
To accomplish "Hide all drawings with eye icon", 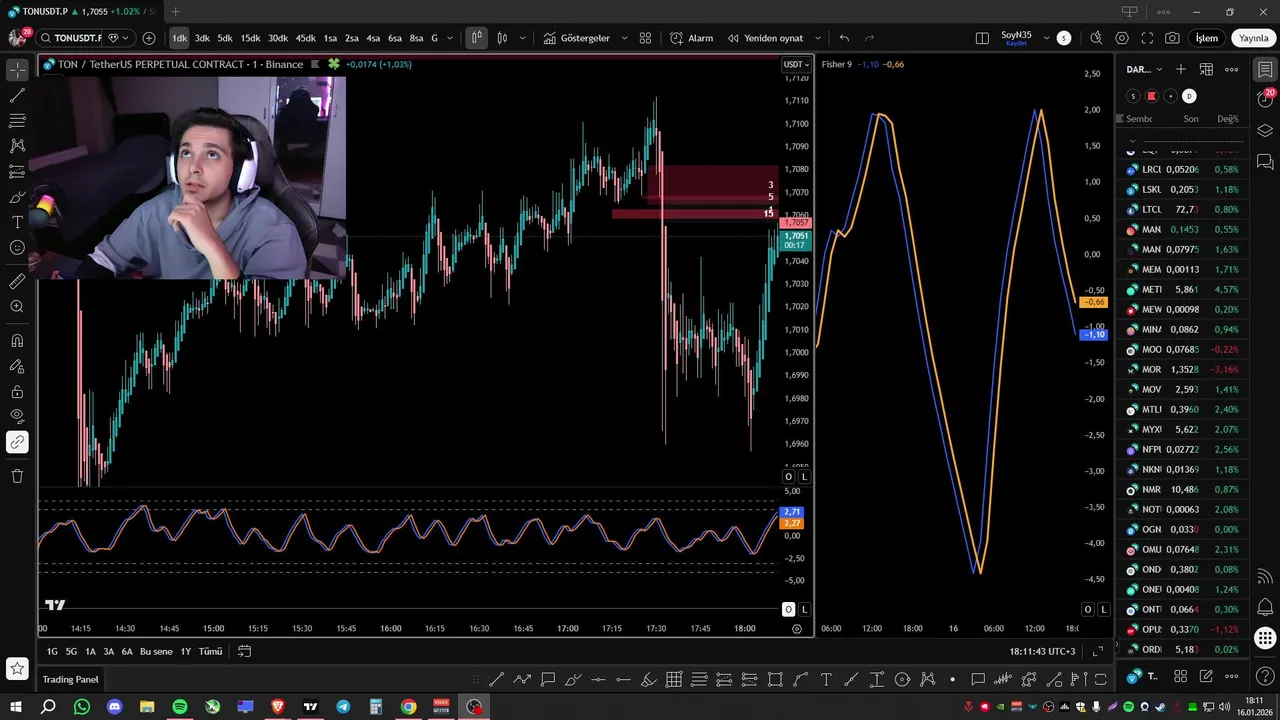I will tap(17, 416).
